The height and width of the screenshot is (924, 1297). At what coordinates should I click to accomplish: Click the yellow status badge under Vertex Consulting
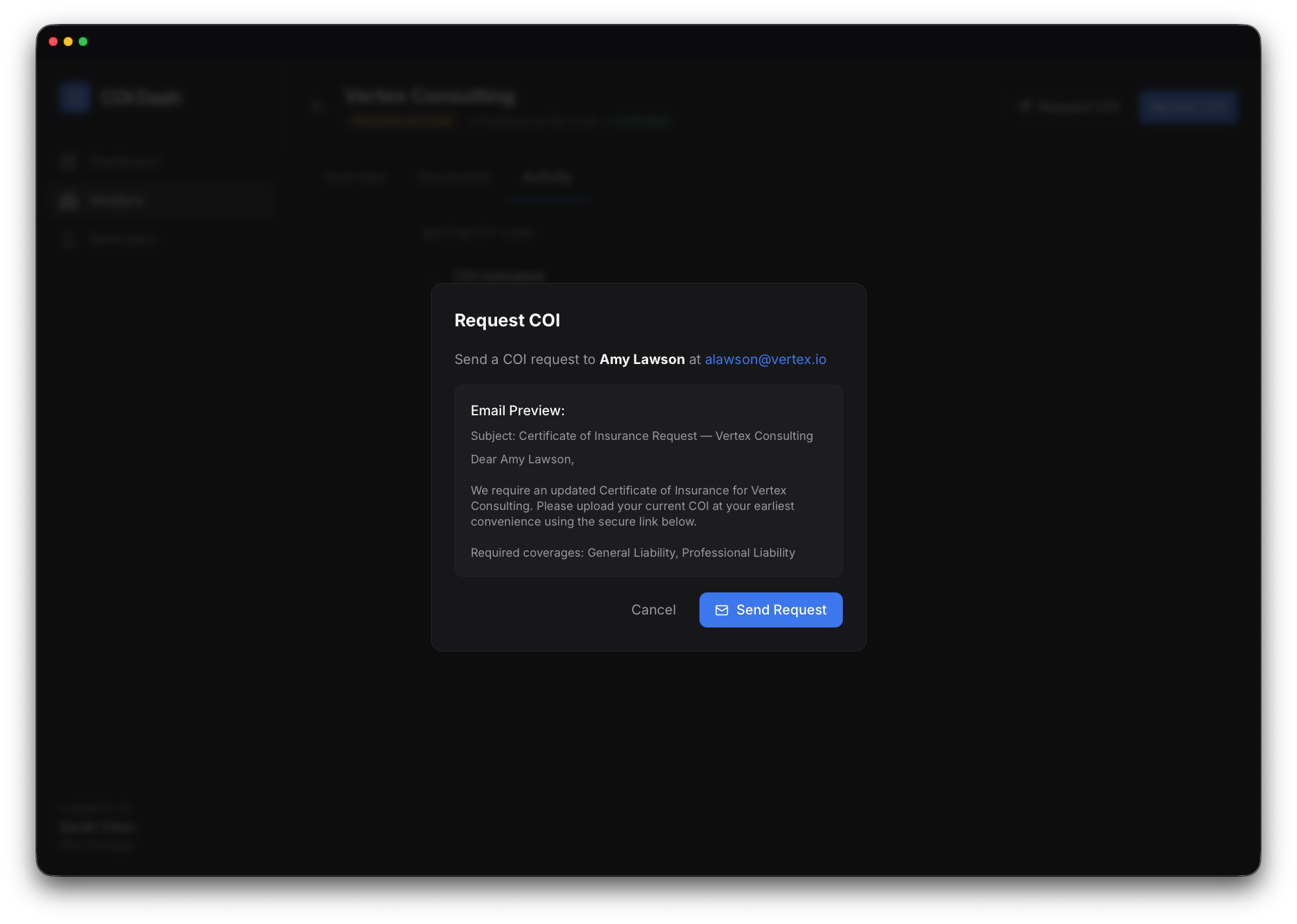[x=402, y=121]
